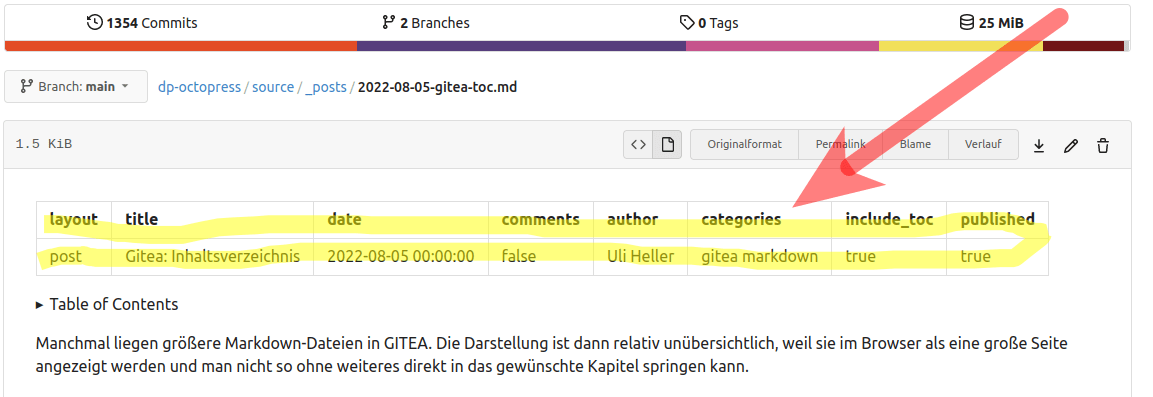Switch to rendered file view icon
Image resolution: width=1153 pixels, height=397 pixels.
click(668, 145)
